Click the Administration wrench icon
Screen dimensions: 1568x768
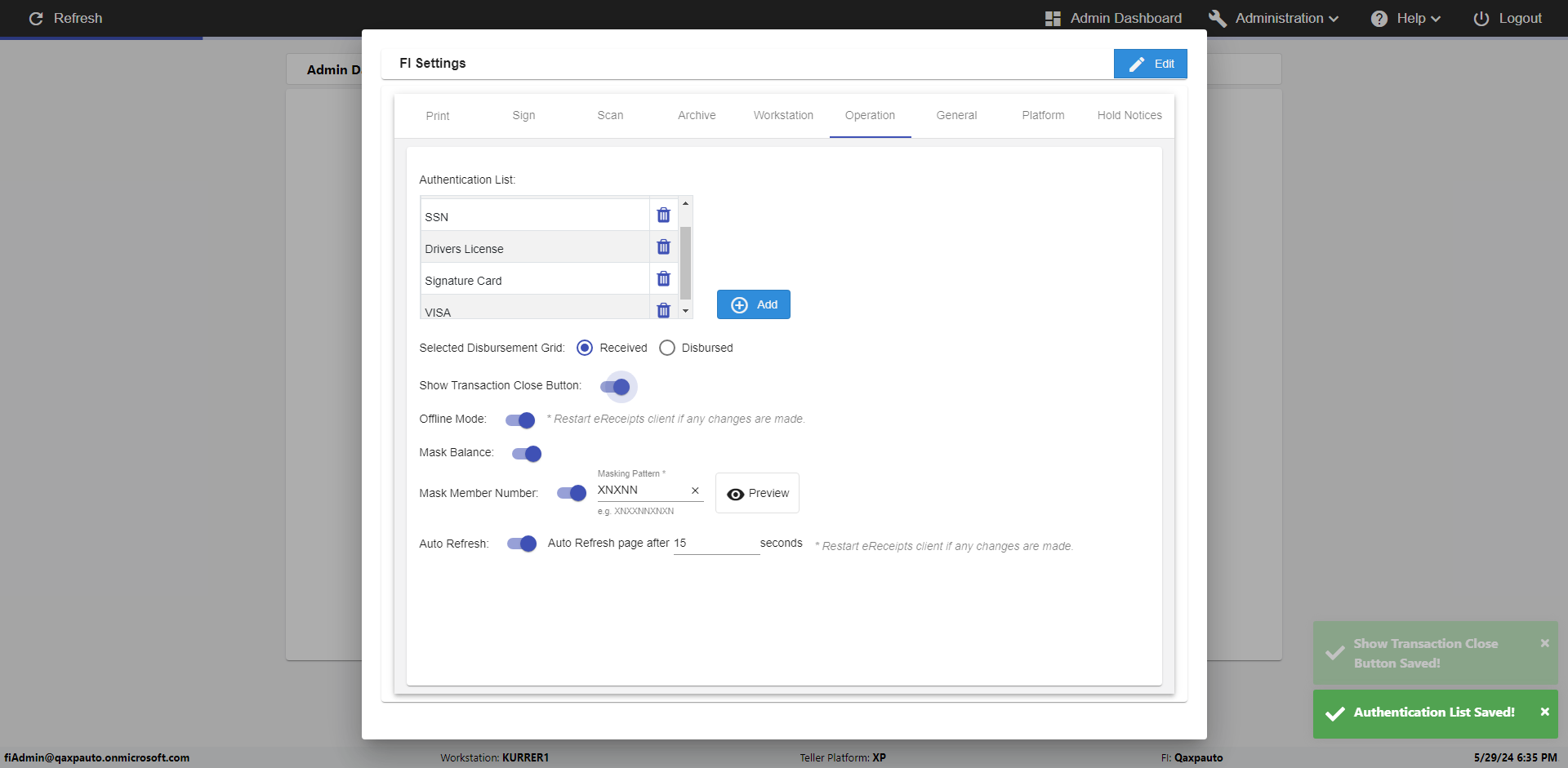click(1217, 18)
